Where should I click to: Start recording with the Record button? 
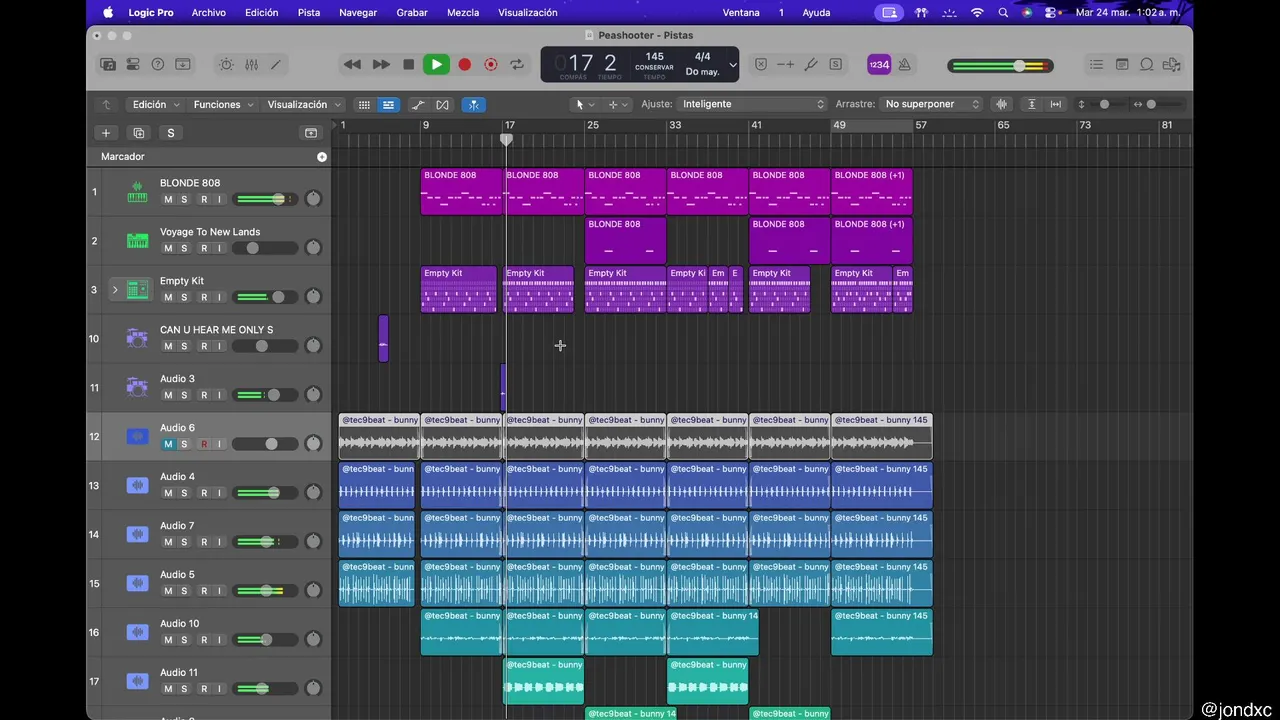click(x=464, y=64)
